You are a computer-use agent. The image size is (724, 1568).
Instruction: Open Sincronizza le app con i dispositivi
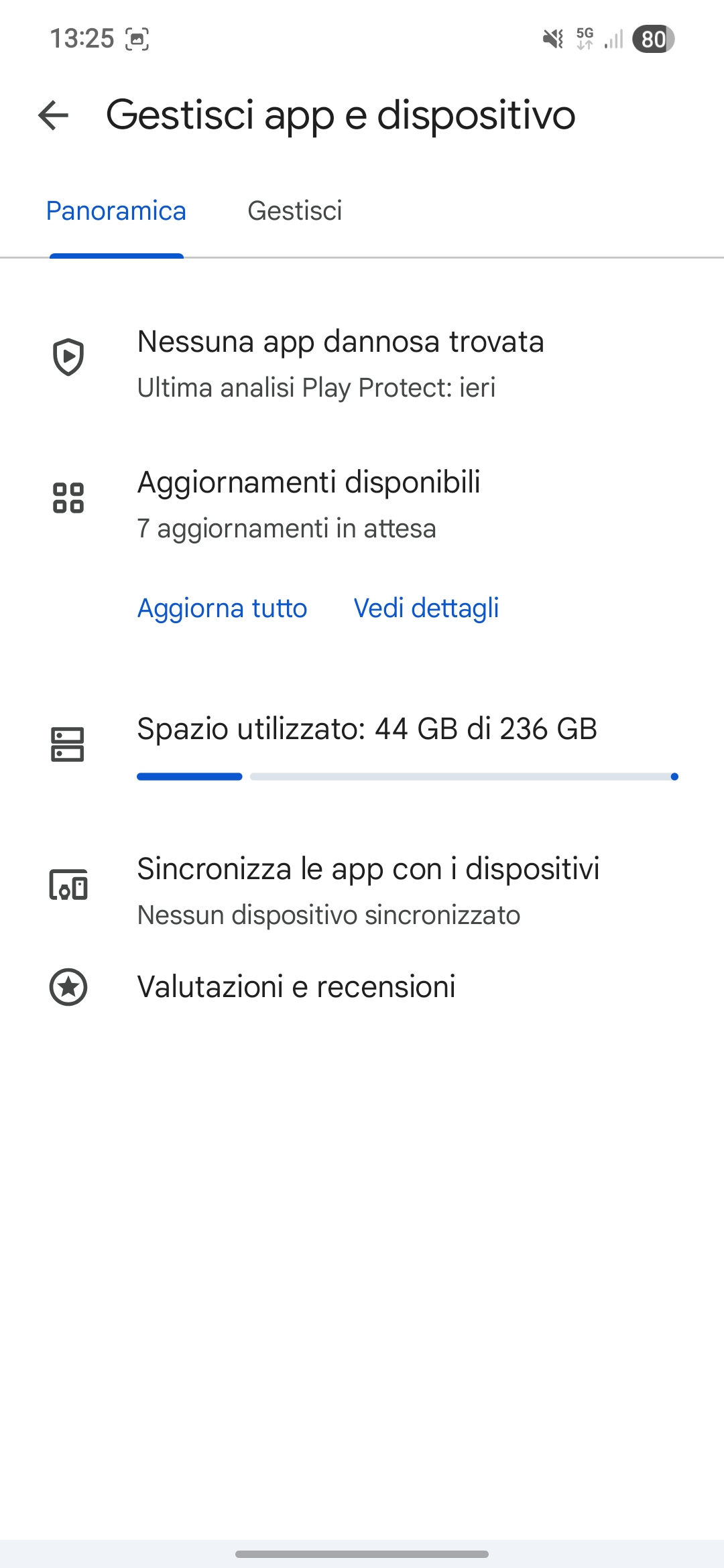tap(362, 891)
